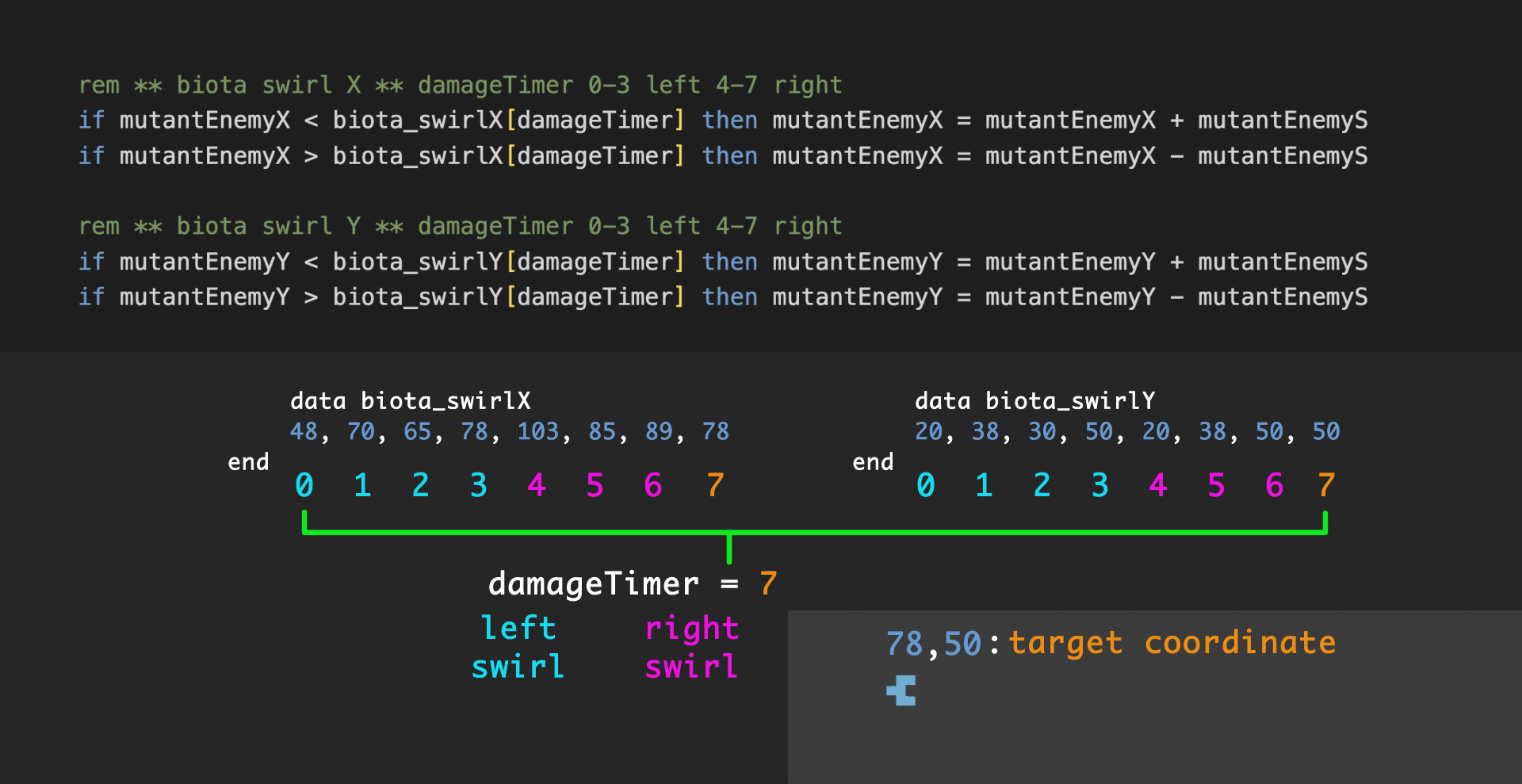Image resolution: width=1522 pixels, height=784 pixels.
Task: Click the orange 7 in damageTimer = 7
Action: click(x=767, y=583)
